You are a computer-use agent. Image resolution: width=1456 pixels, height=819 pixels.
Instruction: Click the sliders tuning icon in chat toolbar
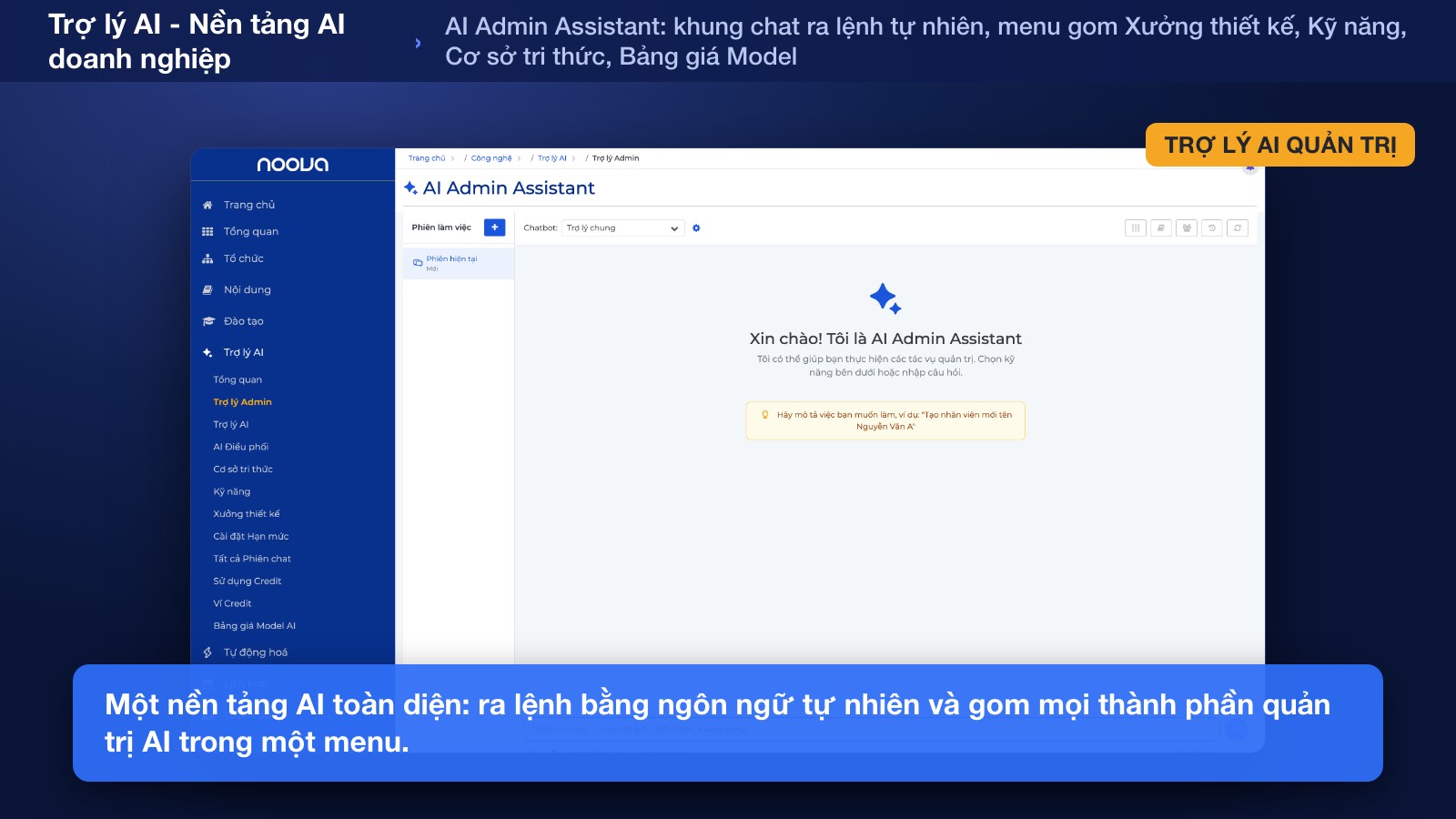(x=1135, y=228)
